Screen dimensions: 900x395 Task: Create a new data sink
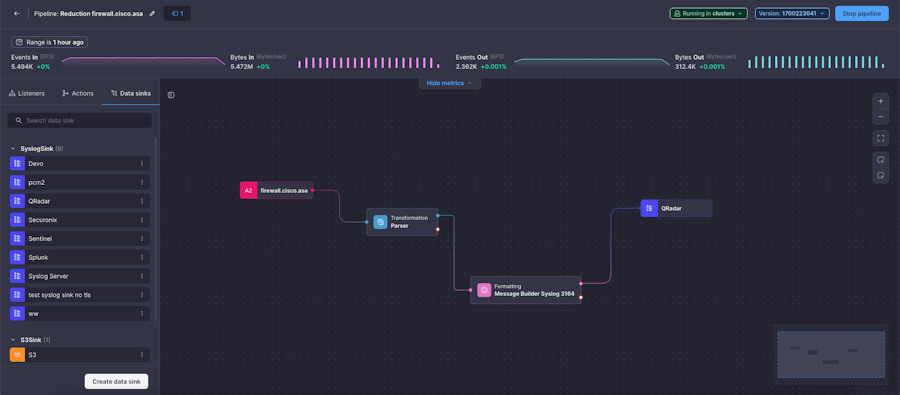(x=117, y=381)
